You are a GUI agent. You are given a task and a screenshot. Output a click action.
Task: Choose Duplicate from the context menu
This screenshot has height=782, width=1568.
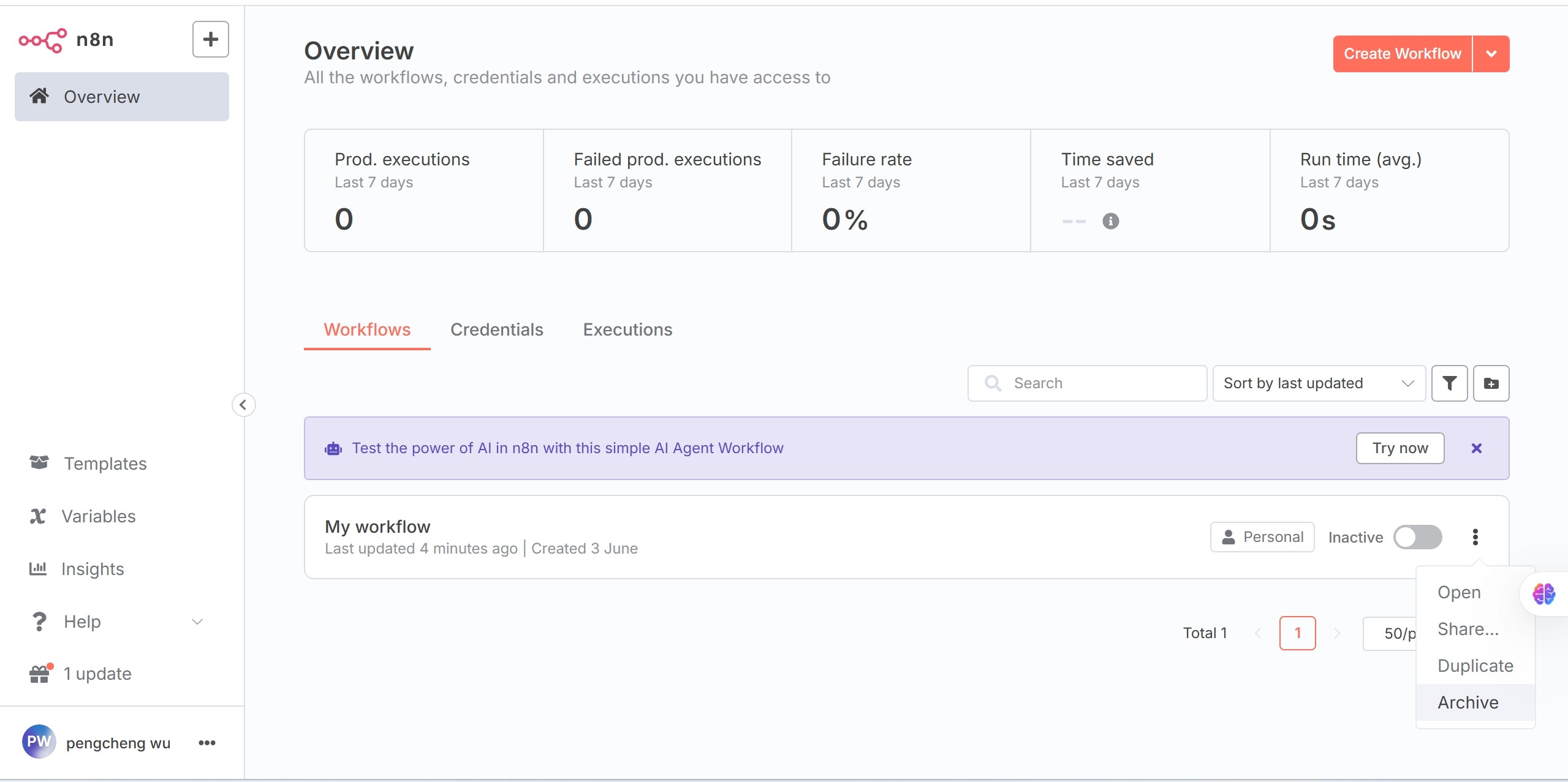coord(1475,666)
